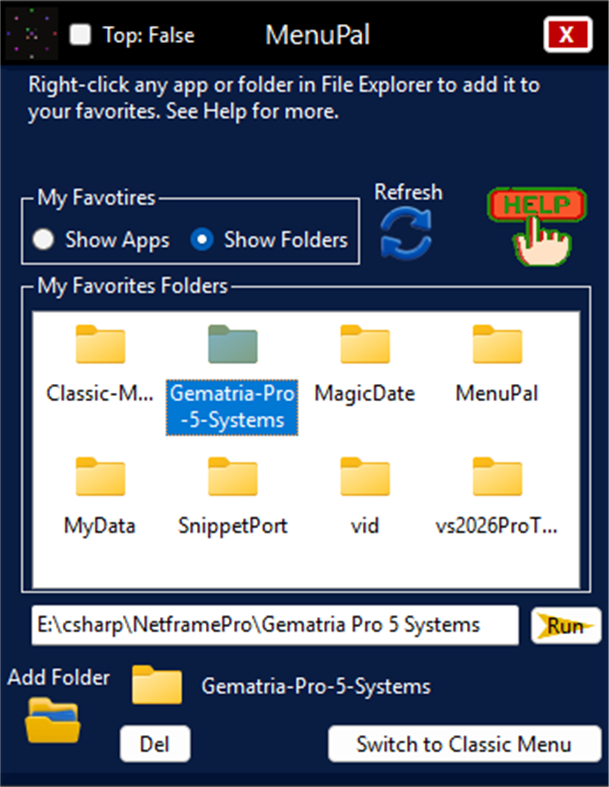Screen dimensions: 609x787
Task: Select the MyData folder icon
Action: (100, 477)
